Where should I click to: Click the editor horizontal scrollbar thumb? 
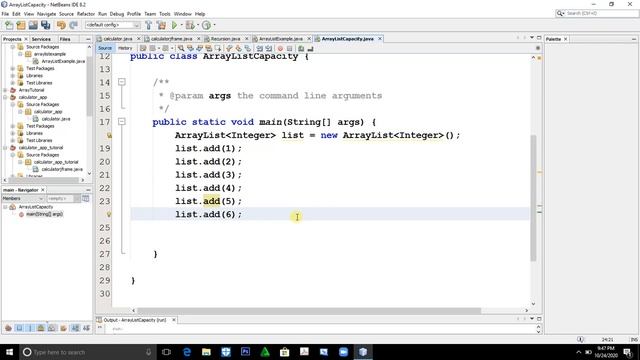click(x=309, y=311)
